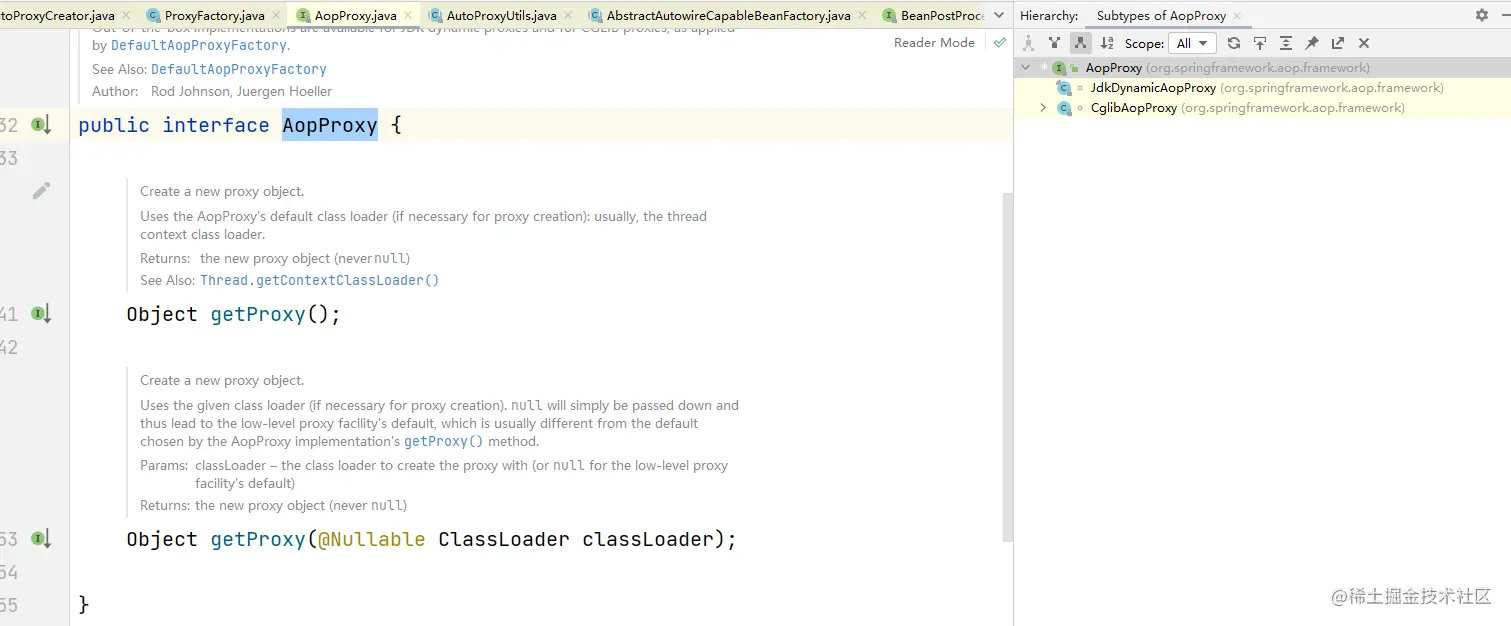Click AutoProxyUtils.java tab's class icon
This screenshot has height=626, width=1511.
[x=435, y=16]
